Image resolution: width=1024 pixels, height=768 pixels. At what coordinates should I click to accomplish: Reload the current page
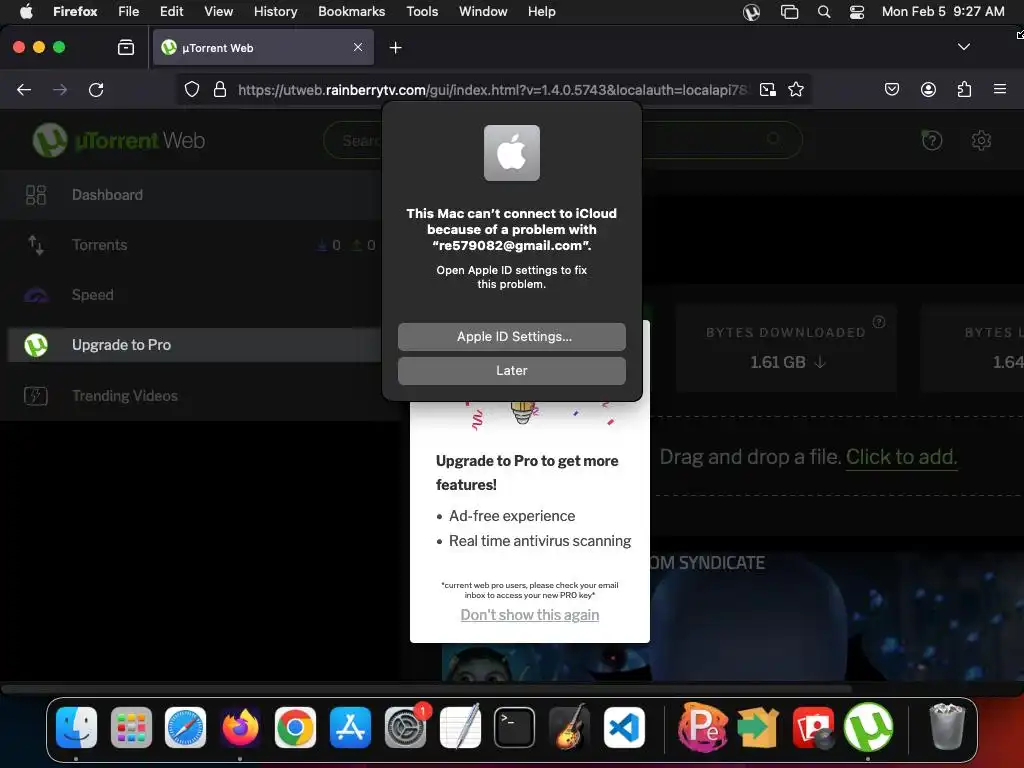96,89
